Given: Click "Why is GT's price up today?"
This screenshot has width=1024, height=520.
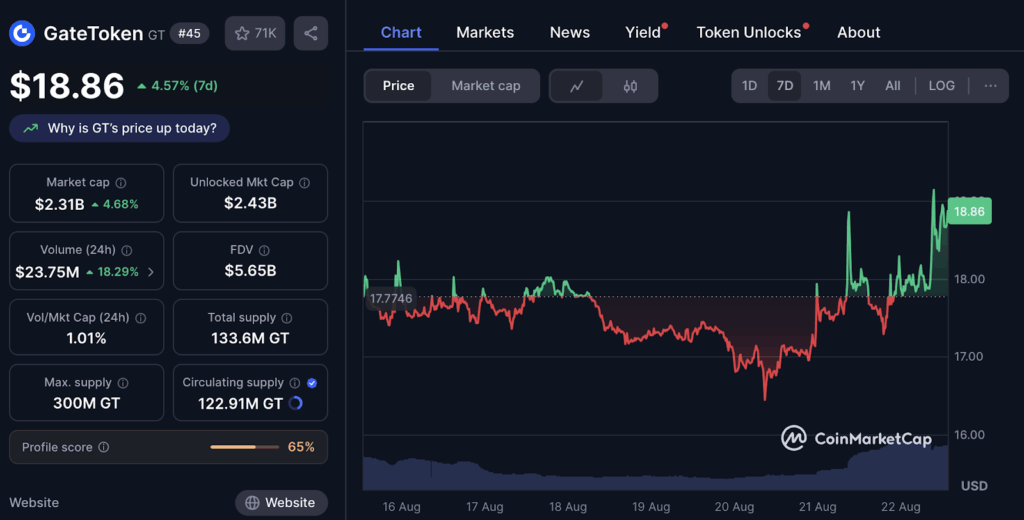Looking at the screenshot, I should coord(120,128).
